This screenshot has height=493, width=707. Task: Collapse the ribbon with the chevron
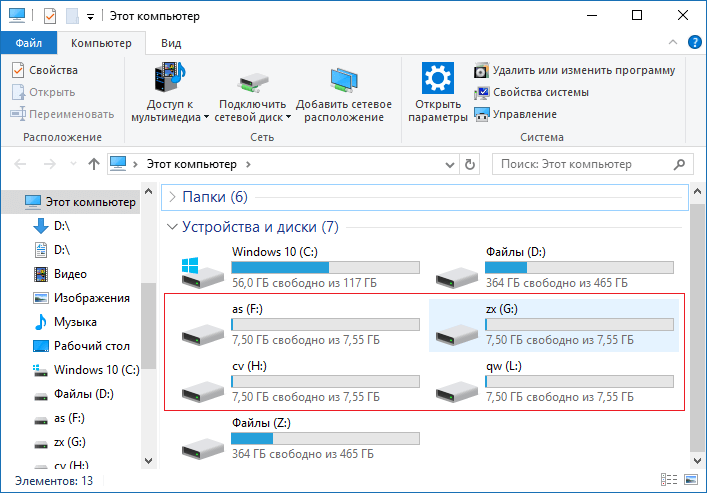click(673, 42)
